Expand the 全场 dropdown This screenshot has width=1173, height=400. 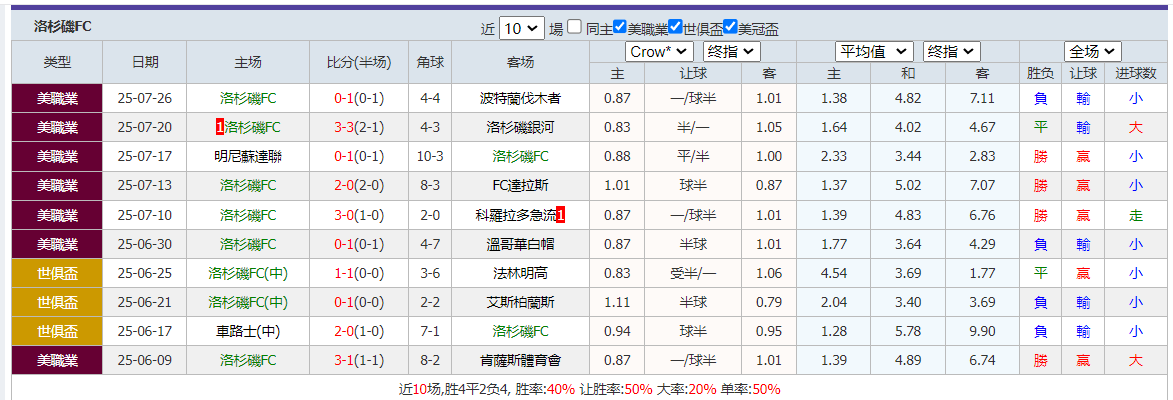pos(1093,51)
